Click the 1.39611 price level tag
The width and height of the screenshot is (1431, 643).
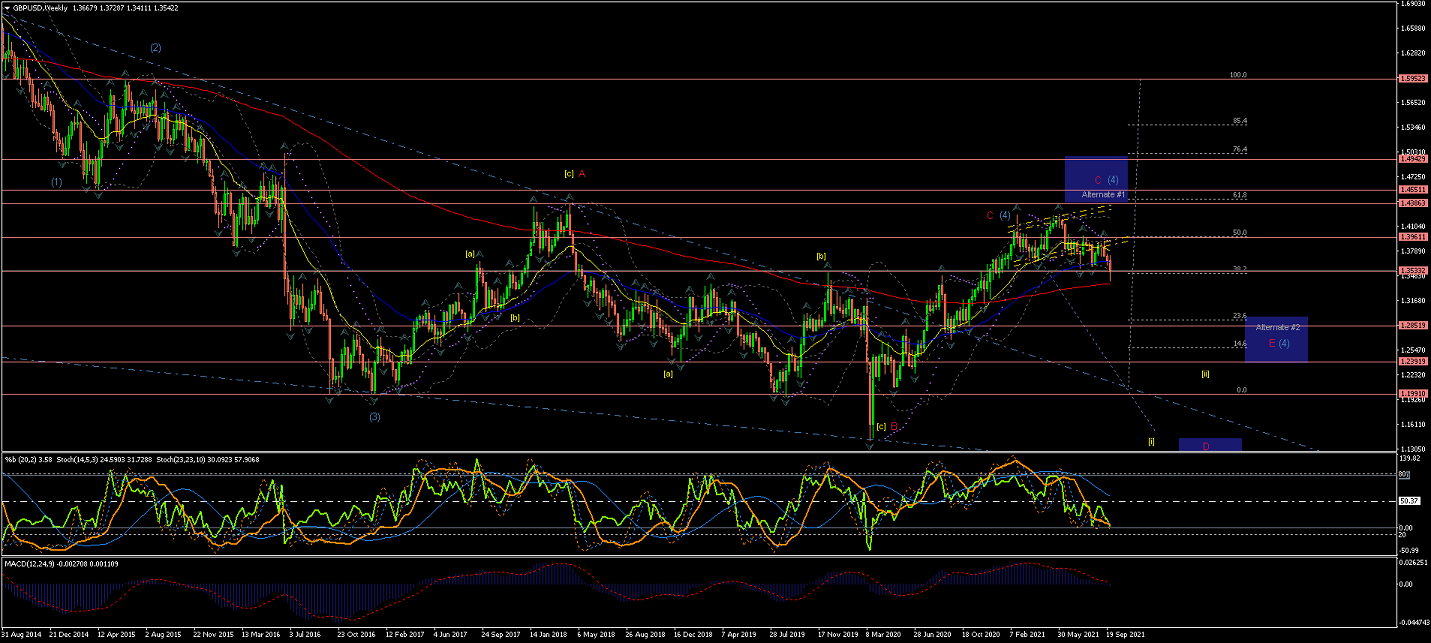pos(1412,237)
